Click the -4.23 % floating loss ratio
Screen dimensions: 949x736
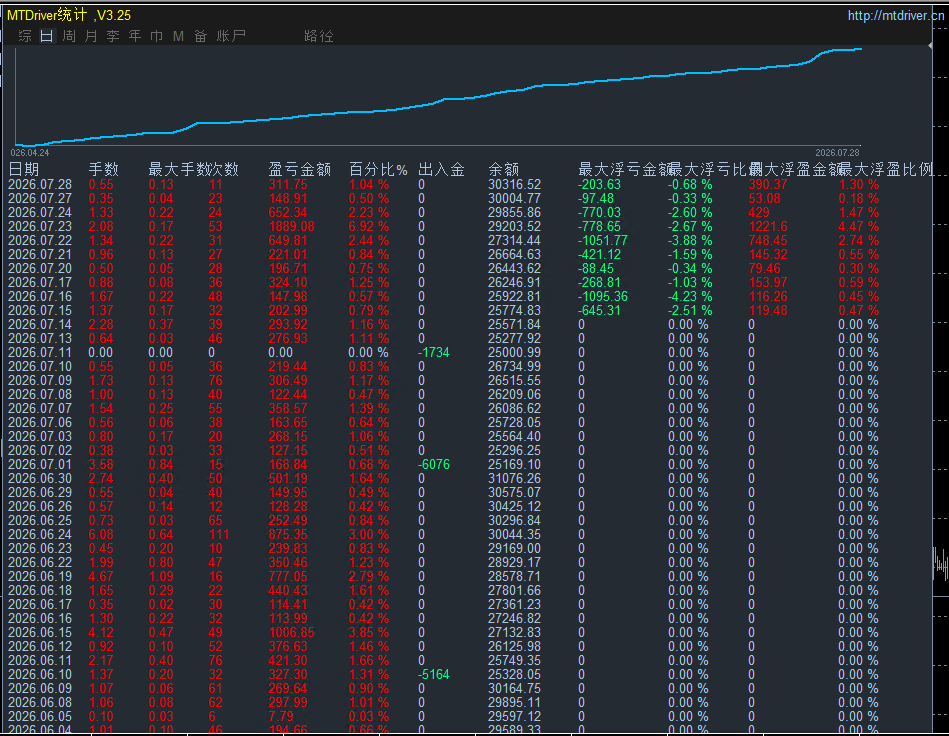(x=690, y=297)
